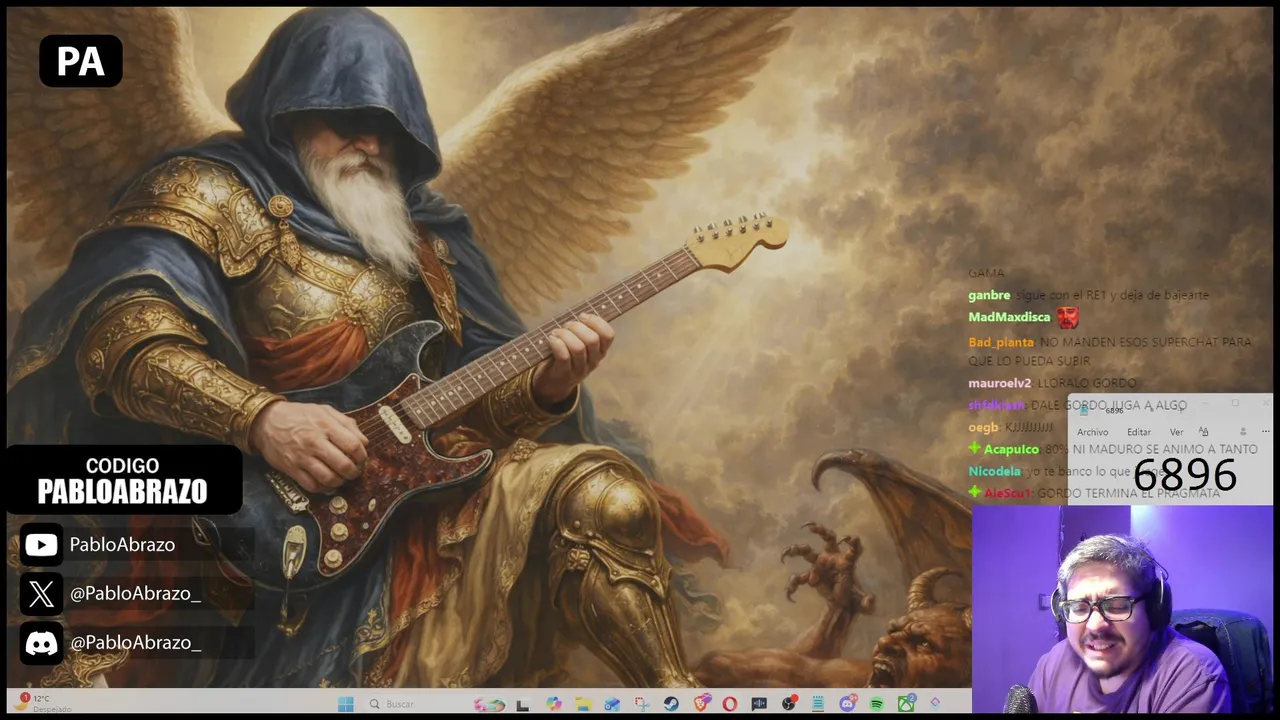Screen dimensions: 1280x720
Task: Open the black L-shaped app in taskbar
Action: click(x=522, y=705)
